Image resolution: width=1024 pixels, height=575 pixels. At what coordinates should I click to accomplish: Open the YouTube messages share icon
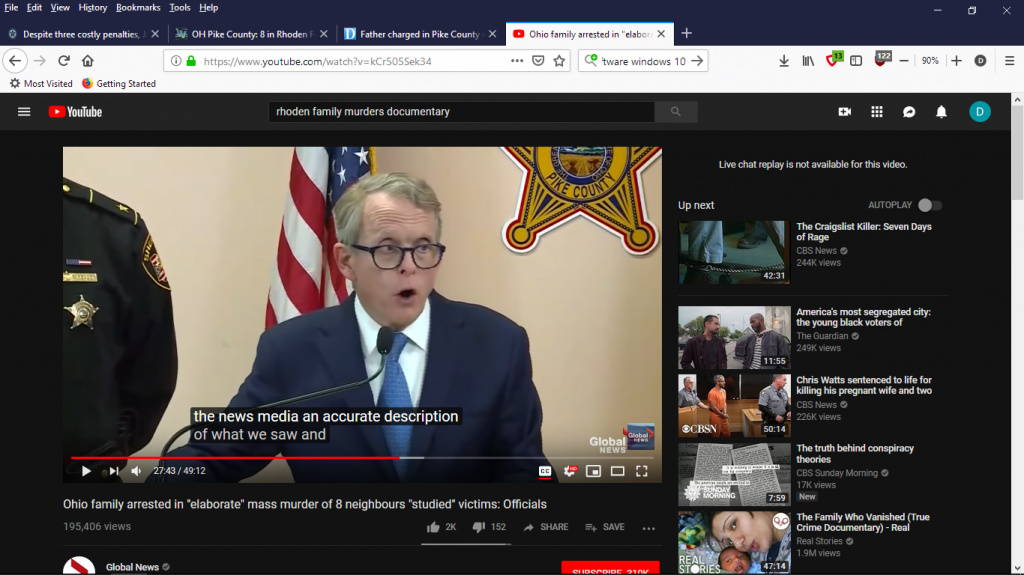(x=909, y=112)
